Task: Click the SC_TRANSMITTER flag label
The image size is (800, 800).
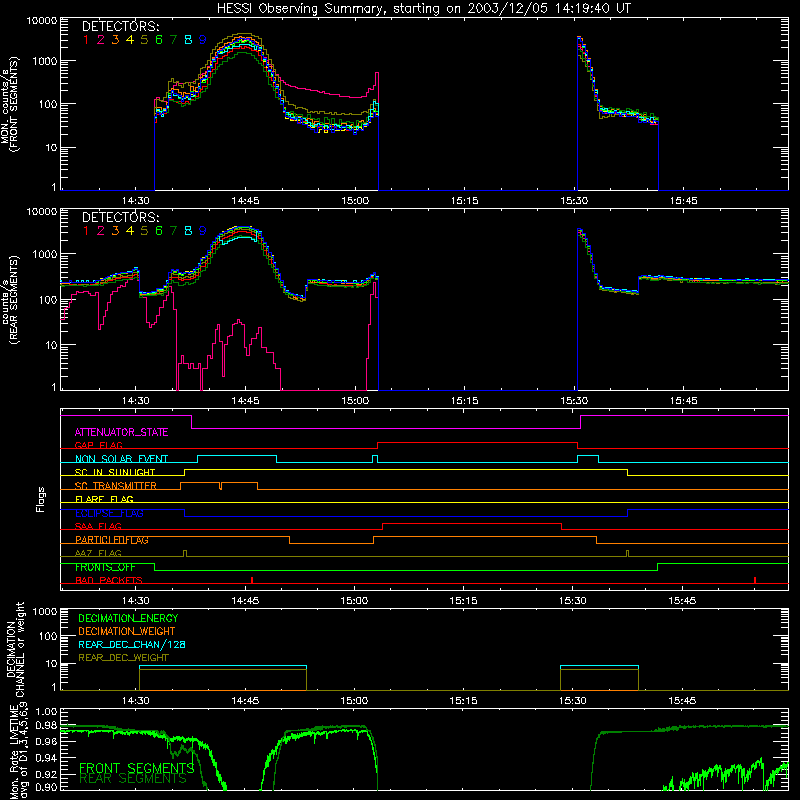Action: 116,486
